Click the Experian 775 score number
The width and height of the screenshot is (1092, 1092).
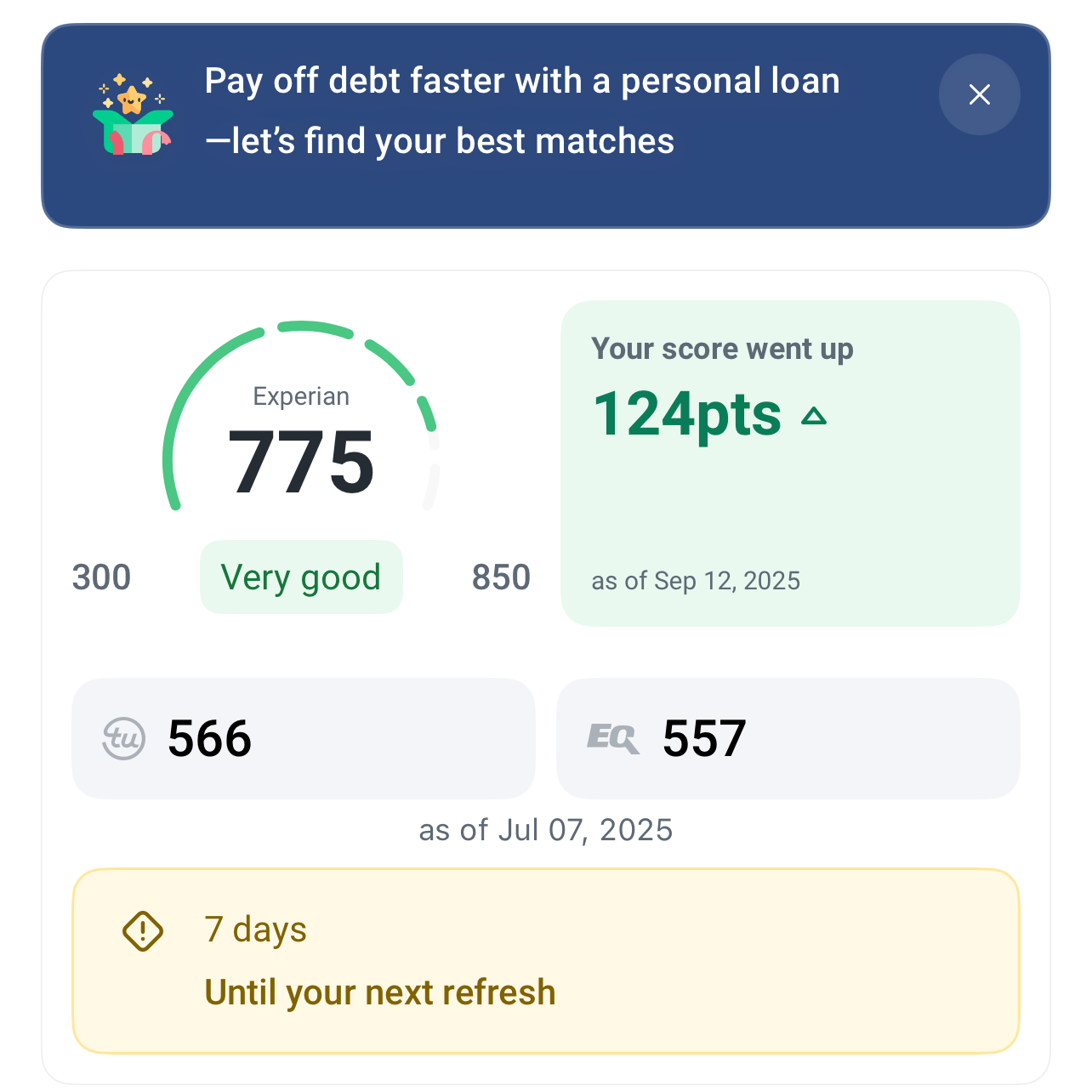(x=301, y=462)
